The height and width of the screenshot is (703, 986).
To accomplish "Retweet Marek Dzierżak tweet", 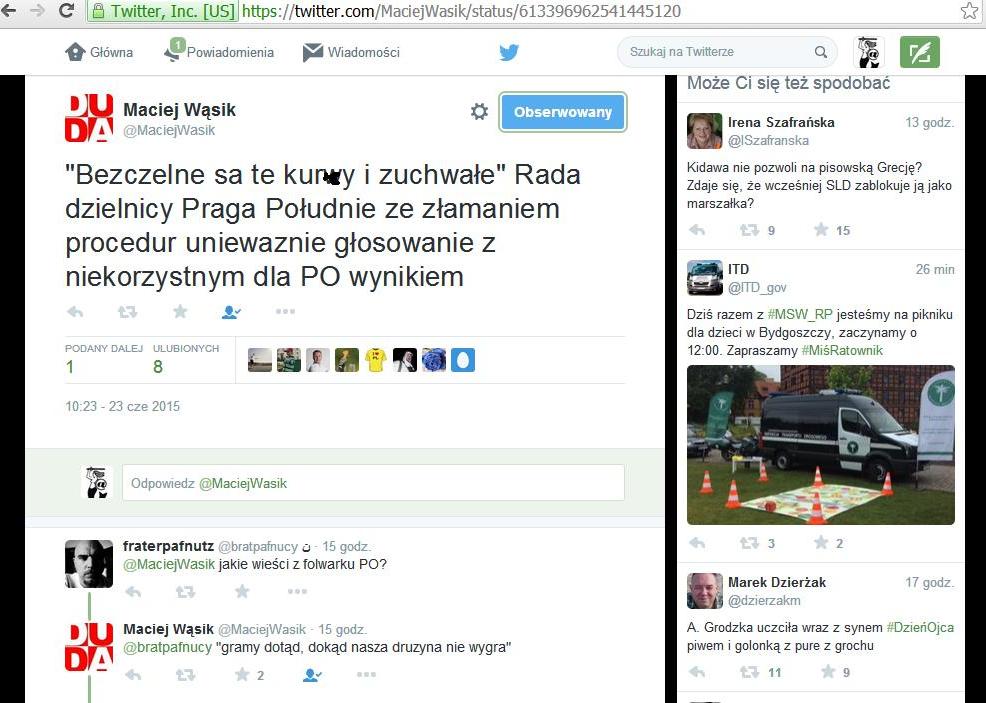I will 749,672.
